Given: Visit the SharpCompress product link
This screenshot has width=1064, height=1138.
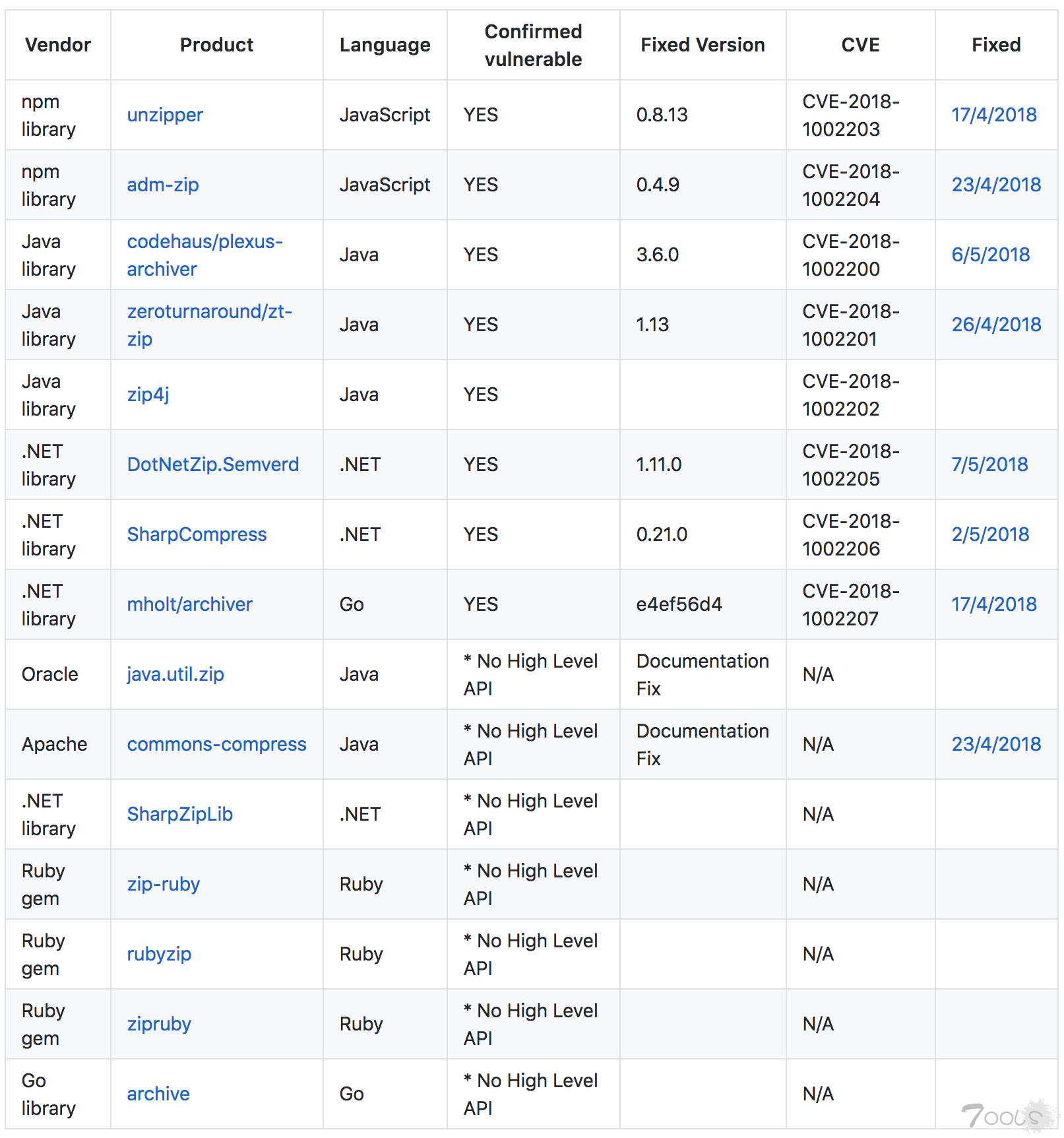Looking at the screenshot, I should (197, 534).
